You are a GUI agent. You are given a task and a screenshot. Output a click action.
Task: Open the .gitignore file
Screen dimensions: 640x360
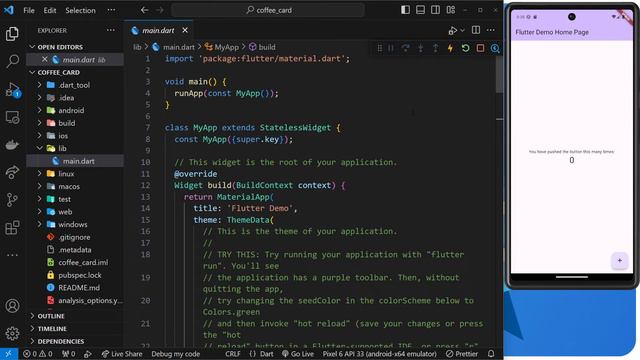[74, 237]
